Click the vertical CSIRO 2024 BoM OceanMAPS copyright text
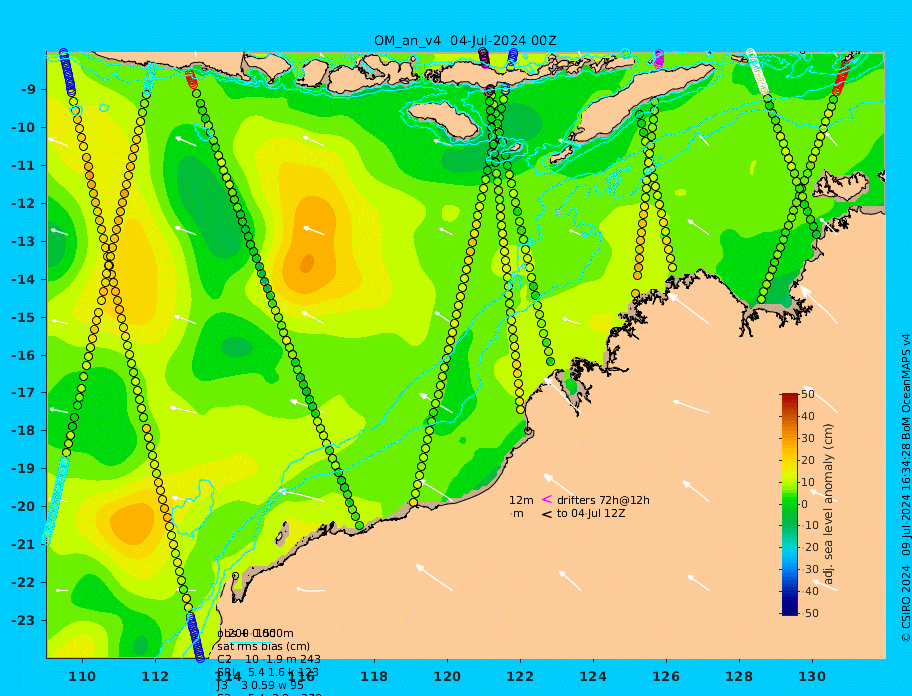The width and height of the screenshot is (912, 696). (x=905, y=488)
